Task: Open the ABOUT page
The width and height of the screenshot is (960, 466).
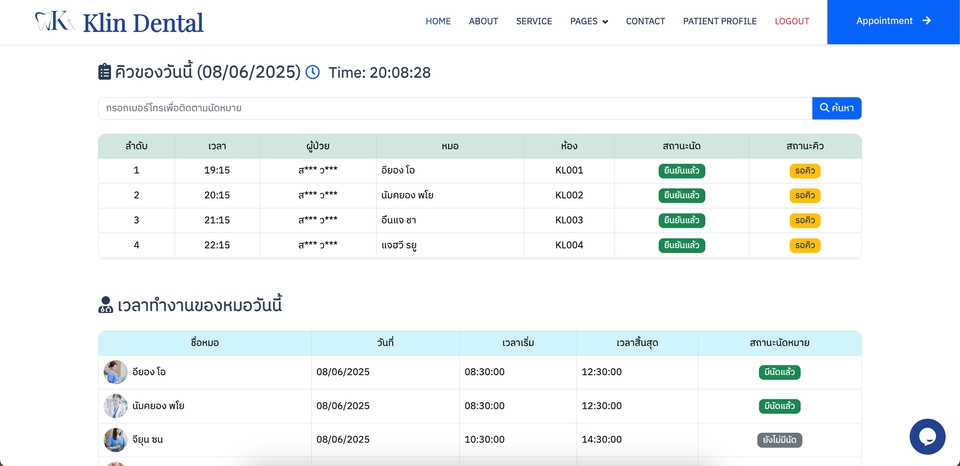Action: (484, 21)
